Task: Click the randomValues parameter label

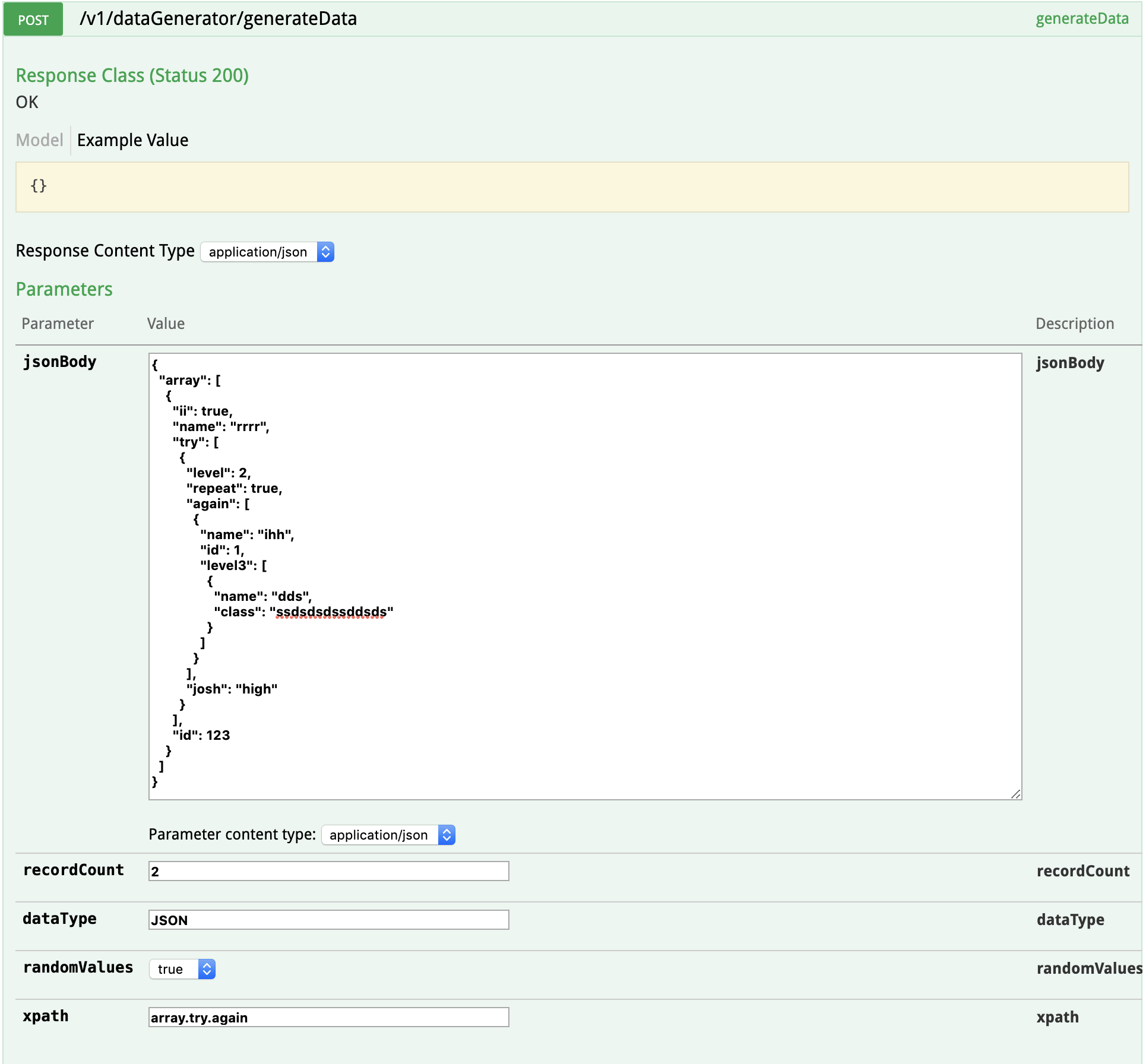Action: coord(78,968)
